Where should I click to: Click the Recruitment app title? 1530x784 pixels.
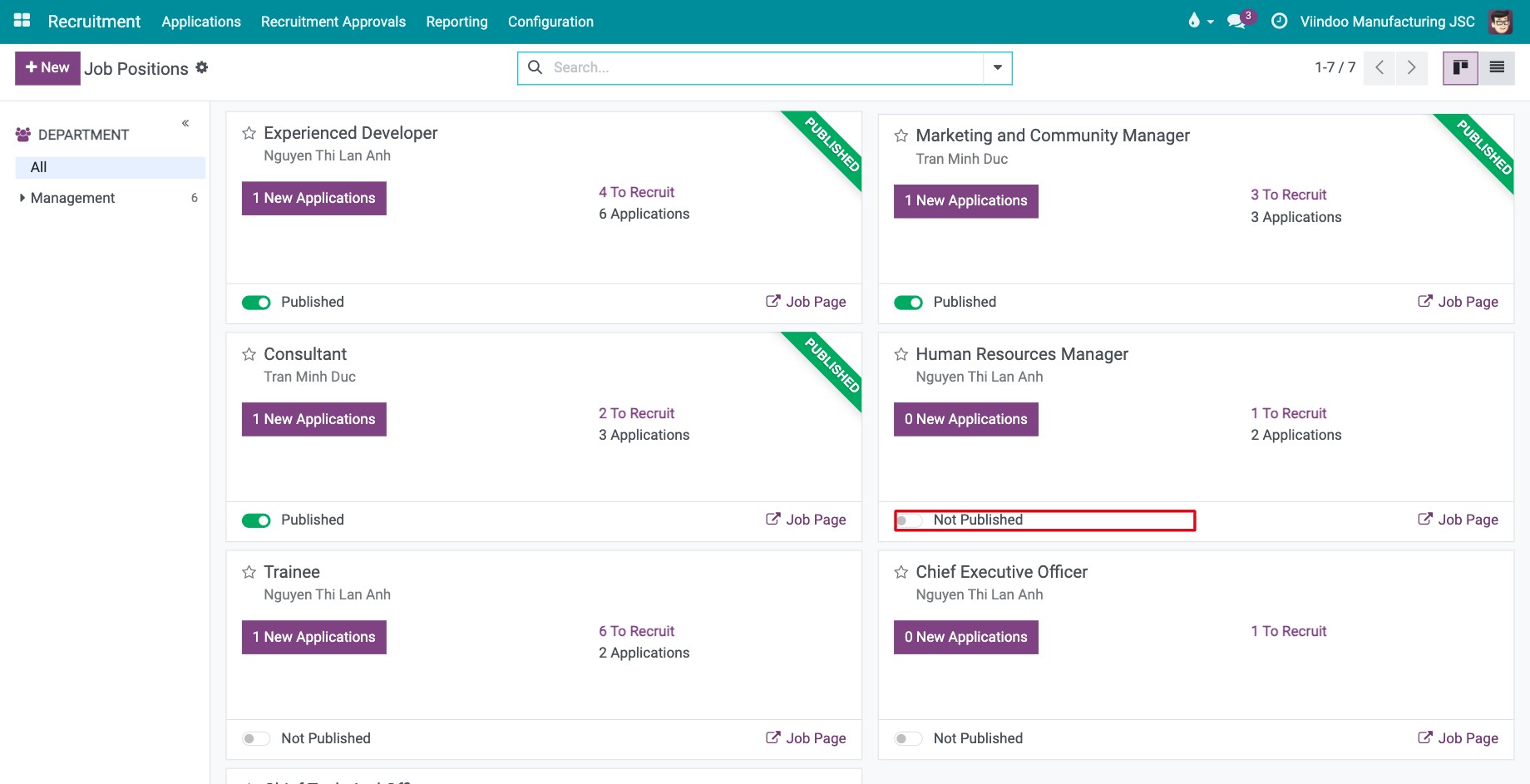pos(94,22)
